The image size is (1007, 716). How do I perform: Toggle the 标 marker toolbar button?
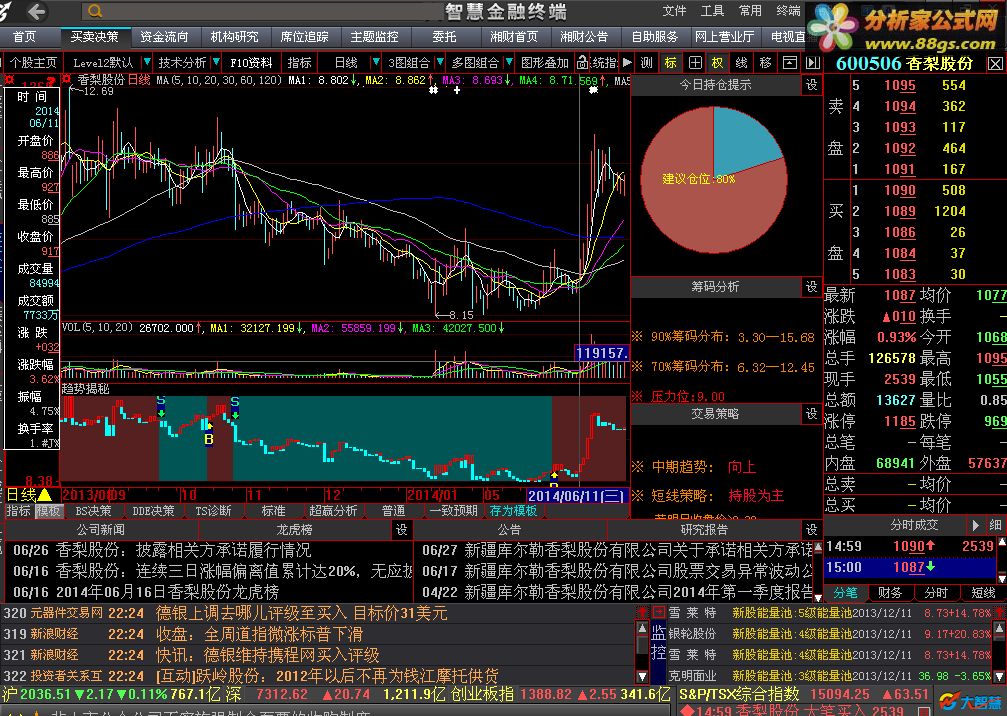pyautogui.click(x=670, y=62)
